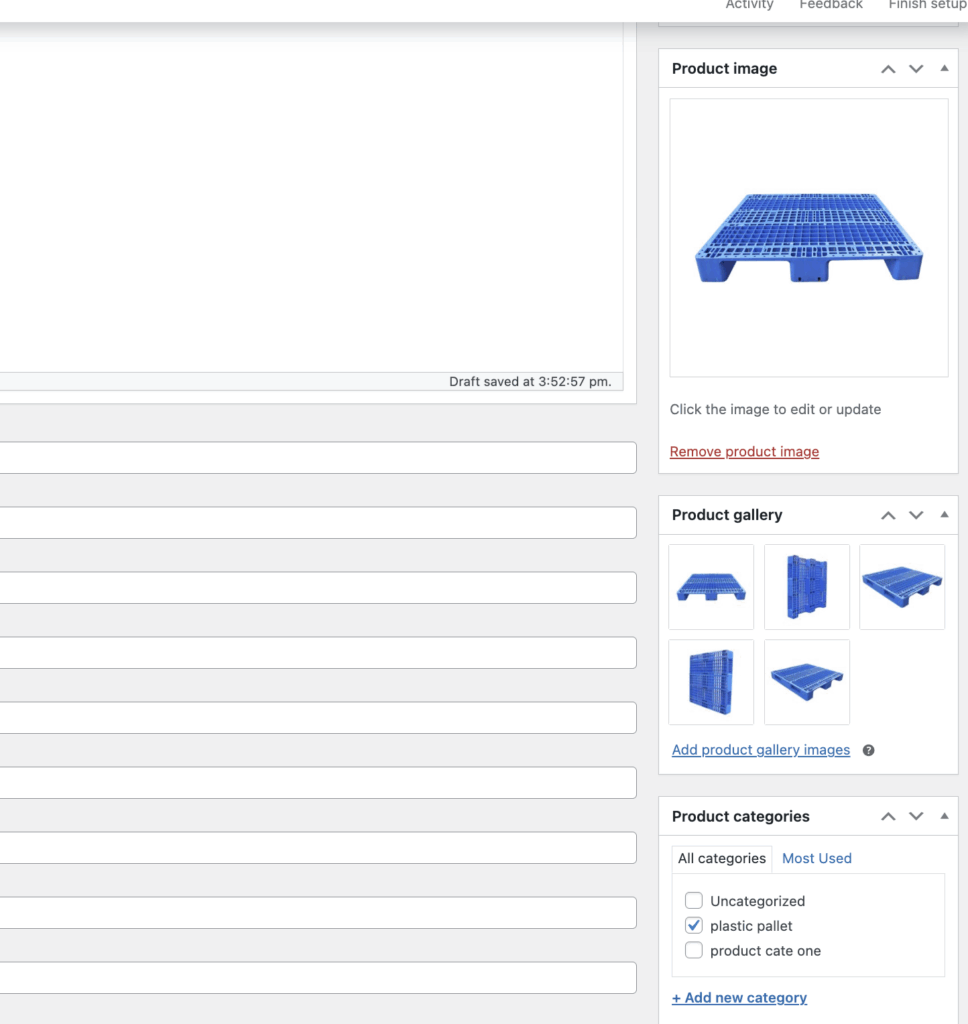The image size is (968, 1024).
Task: Move Product gallery panel down
Action: click(x=916, y=515)
